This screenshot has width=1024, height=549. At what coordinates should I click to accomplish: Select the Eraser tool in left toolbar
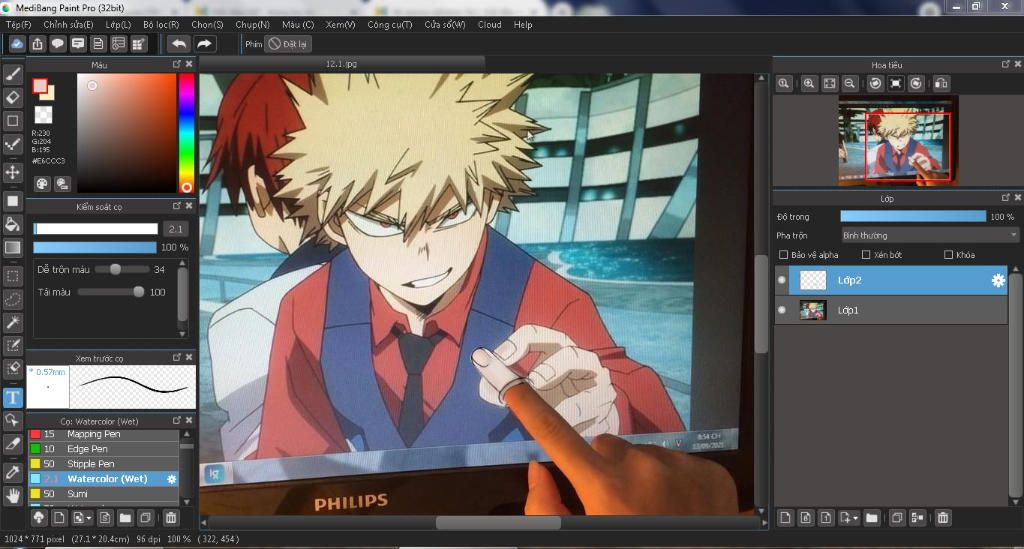click(x=12, y=97)
